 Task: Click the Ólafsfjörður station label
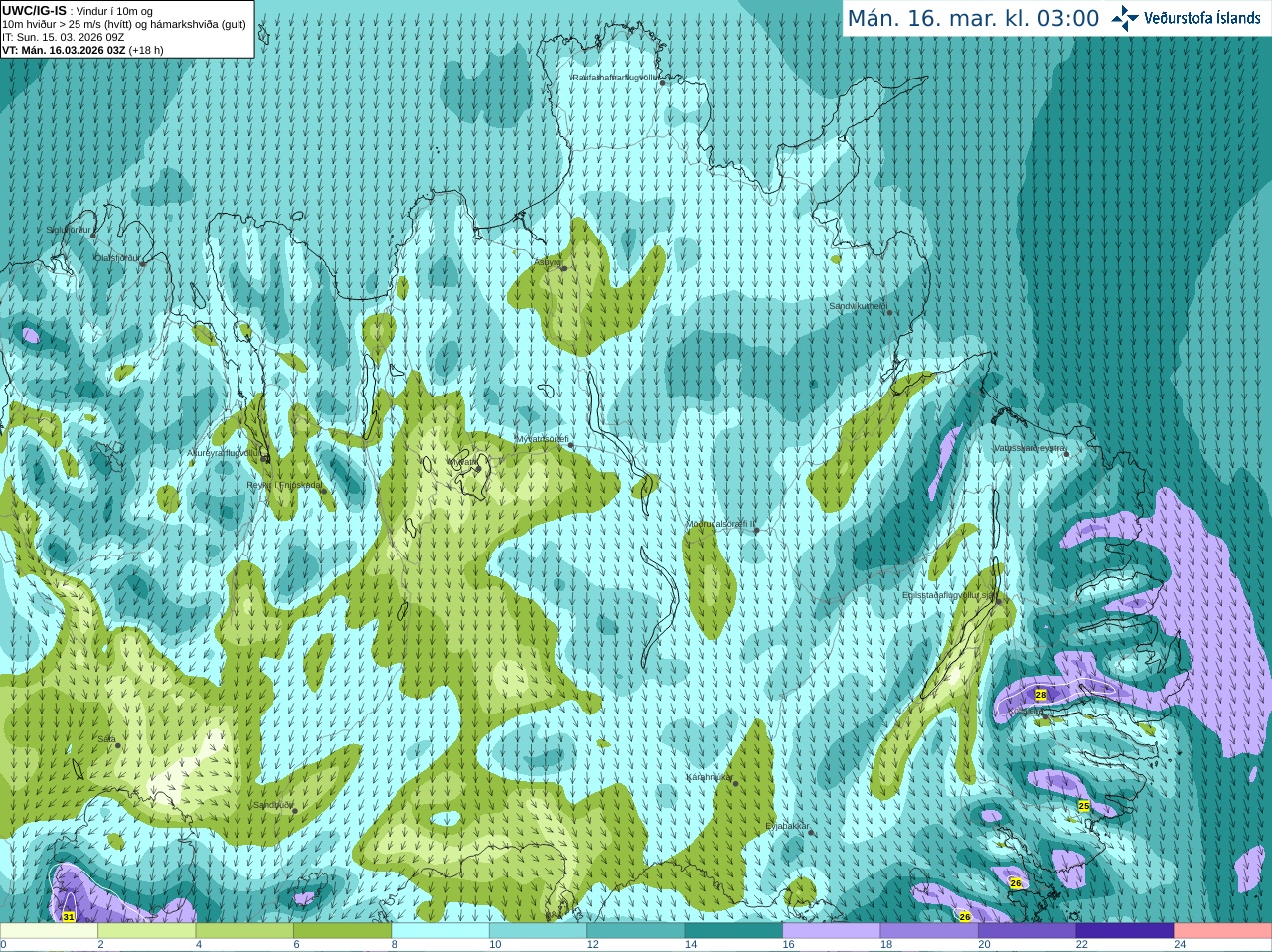(x=116, y=258)
